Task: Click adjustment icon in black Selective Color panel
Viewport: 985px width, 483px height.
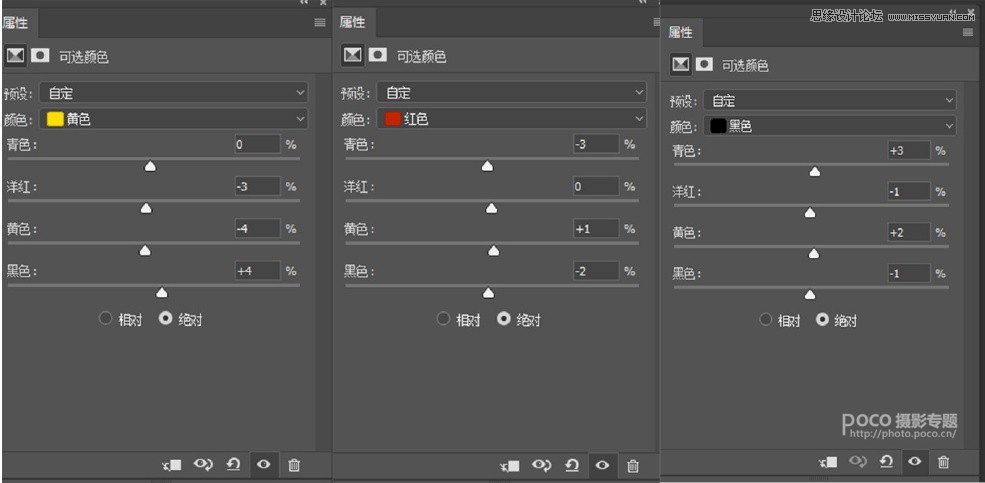Action: point(682,64)
